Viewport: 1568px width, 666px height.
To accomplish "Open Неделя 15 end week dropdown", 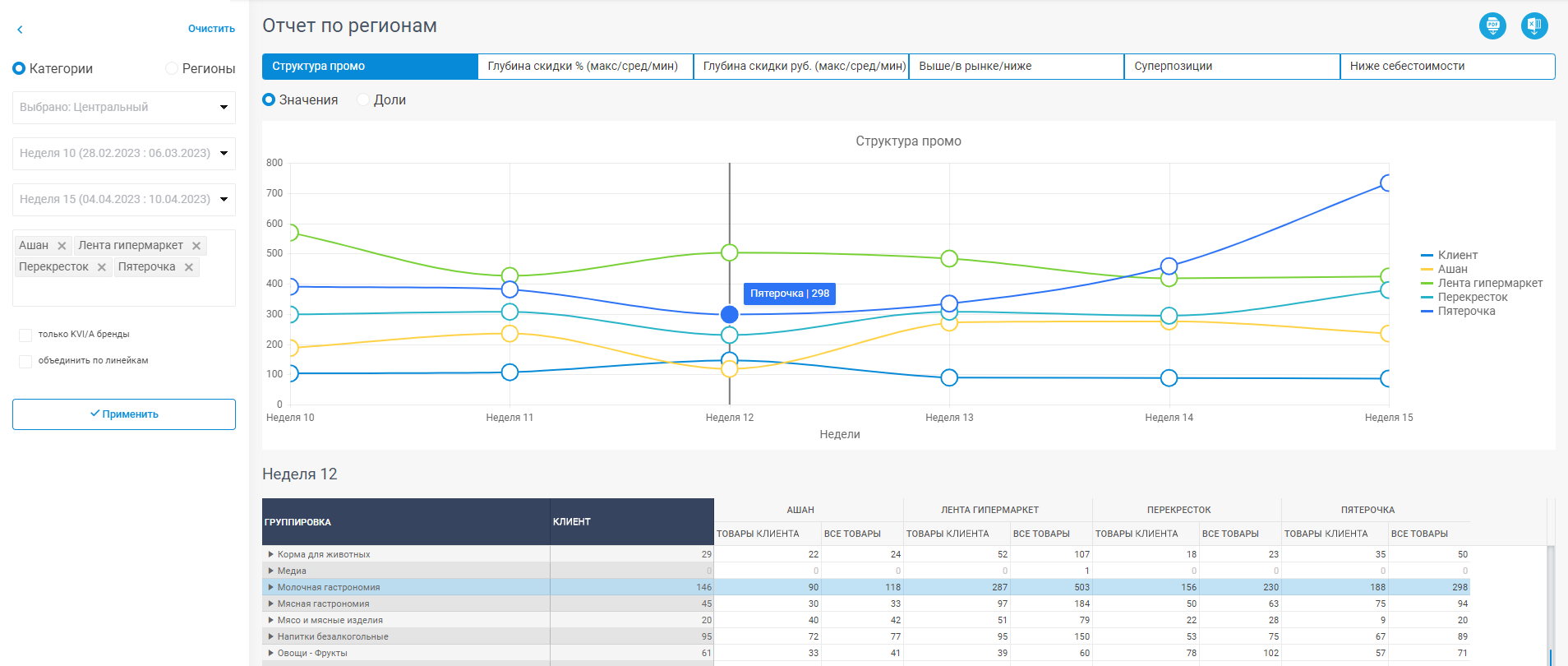I will pyautogui.click(x=124, y=199).
